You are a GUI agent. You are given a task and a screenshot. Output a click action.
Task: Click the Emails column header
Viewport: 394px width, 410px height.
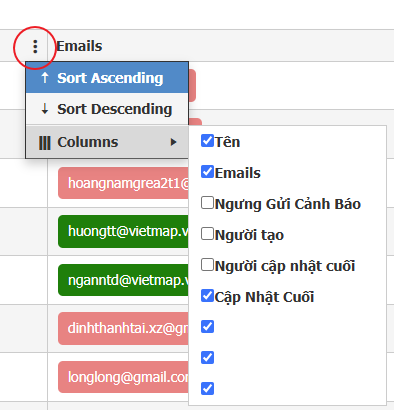click(79, 46)
